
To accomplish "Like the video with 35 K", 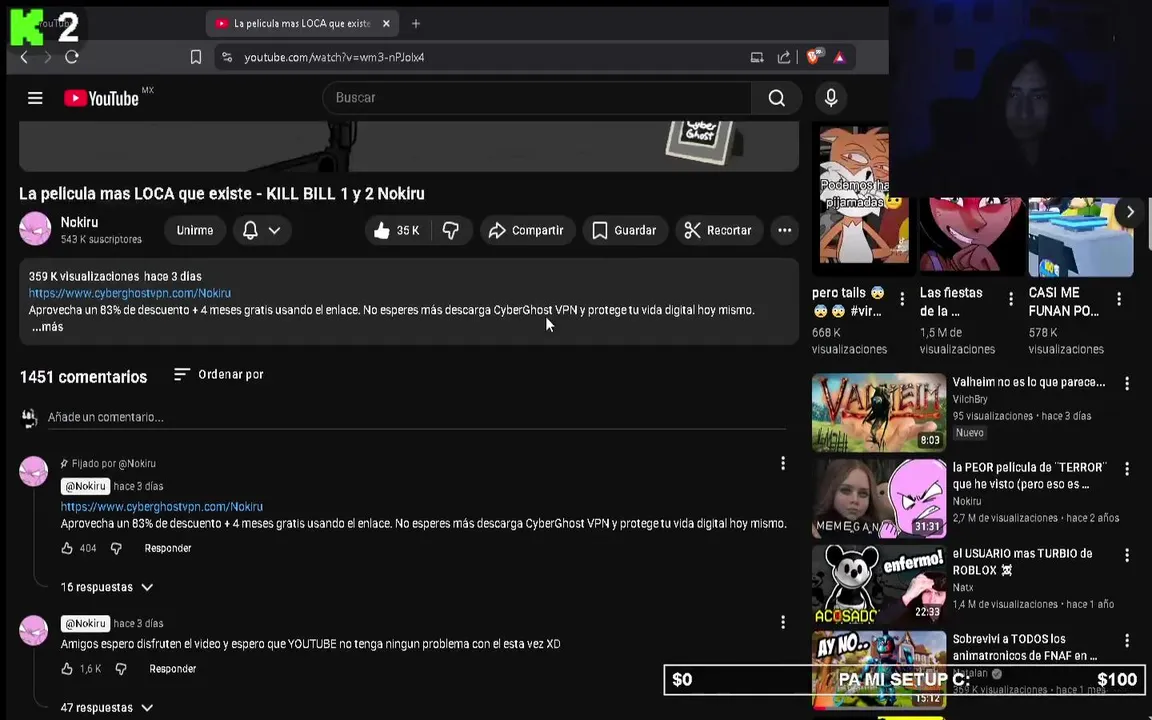I will click(397, 230).
